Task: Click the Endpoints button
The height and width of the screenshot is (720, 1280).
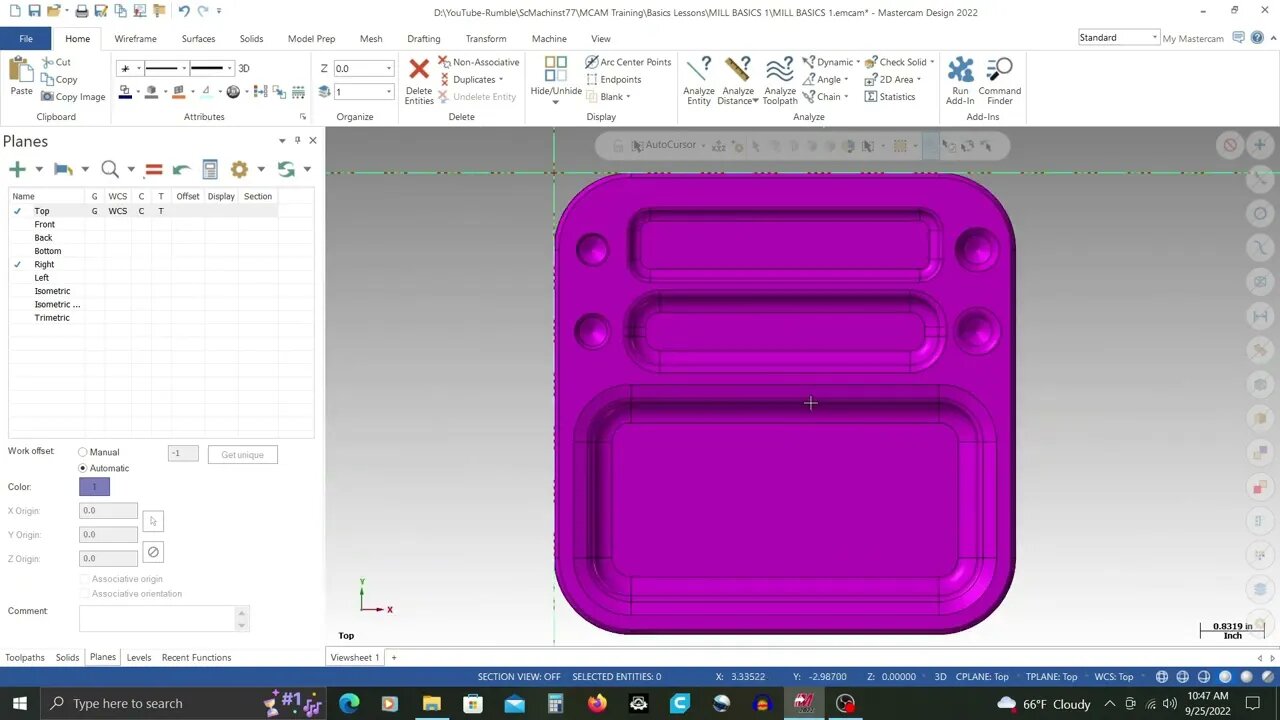Action: (x=613, y=80)
